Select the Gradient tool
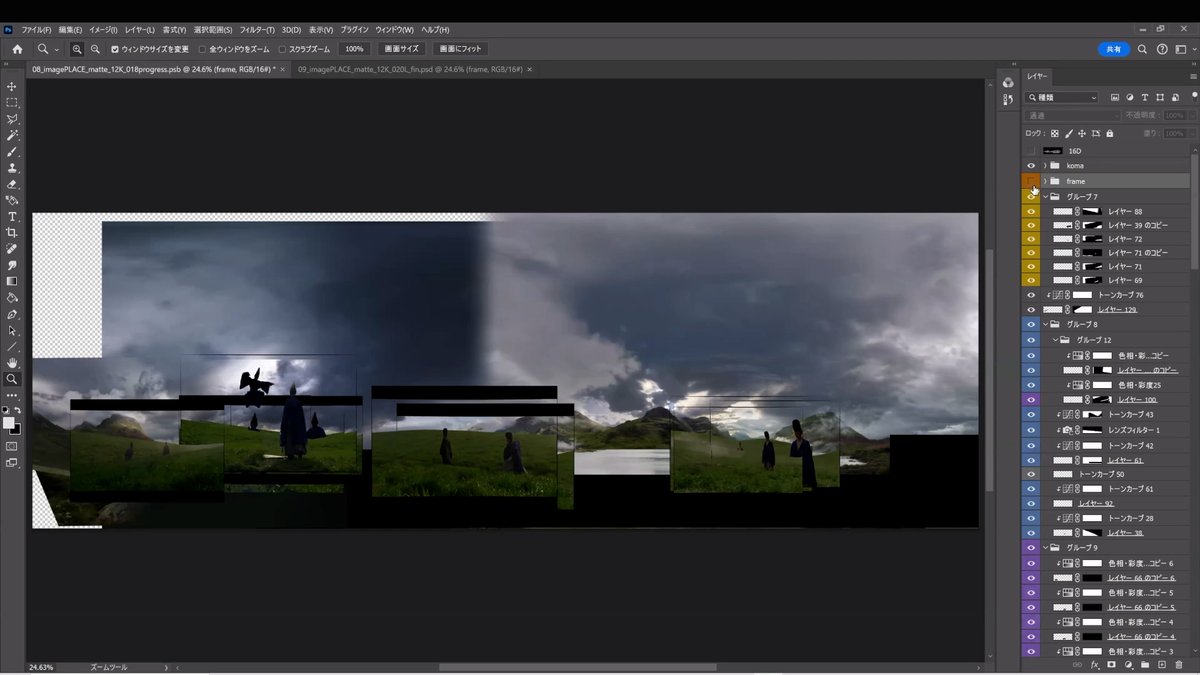1200x675 pixels. (12, 281)
